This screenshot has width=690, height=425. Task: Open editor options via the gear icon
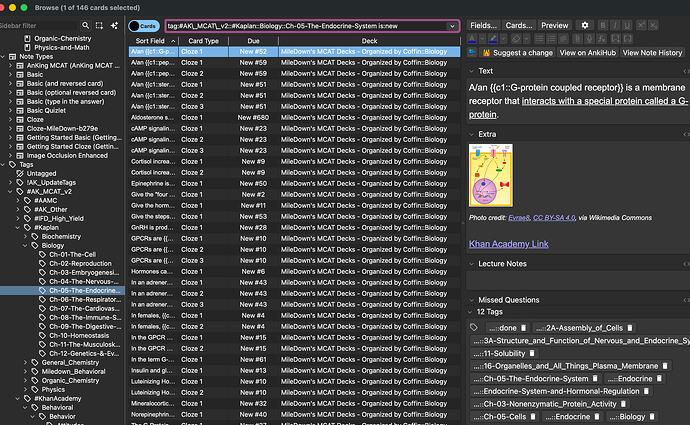(585, 25)
